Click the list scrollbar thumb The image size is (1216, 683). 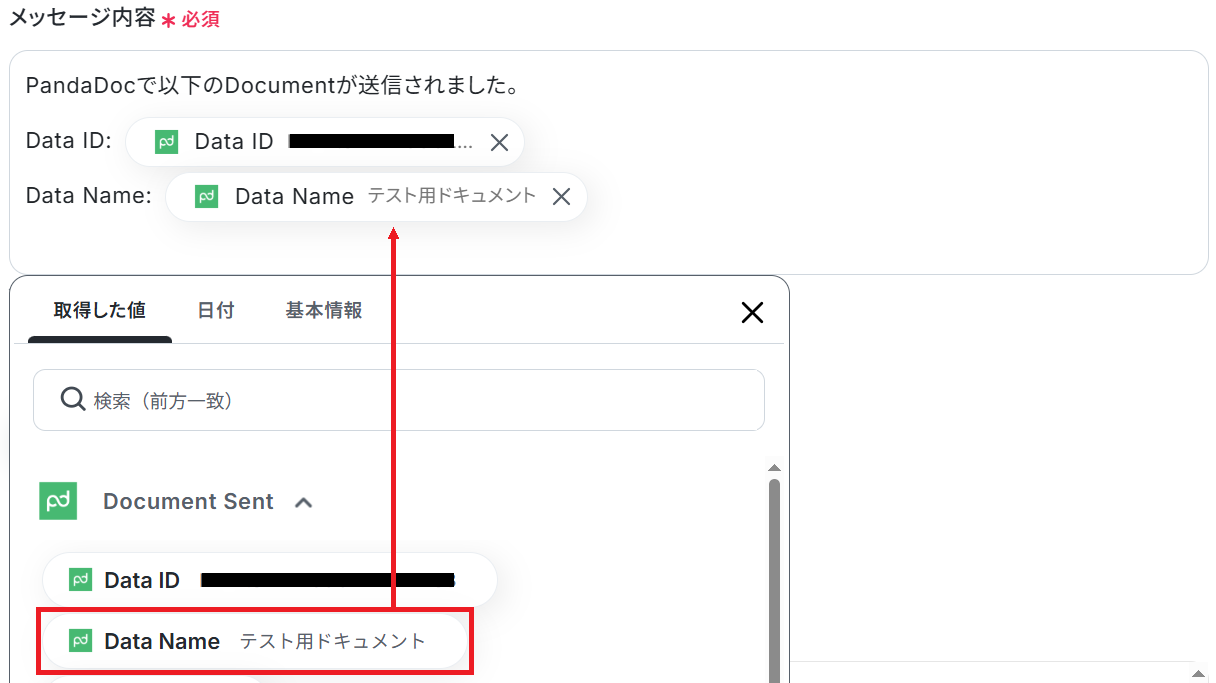(x=774, y=580)
